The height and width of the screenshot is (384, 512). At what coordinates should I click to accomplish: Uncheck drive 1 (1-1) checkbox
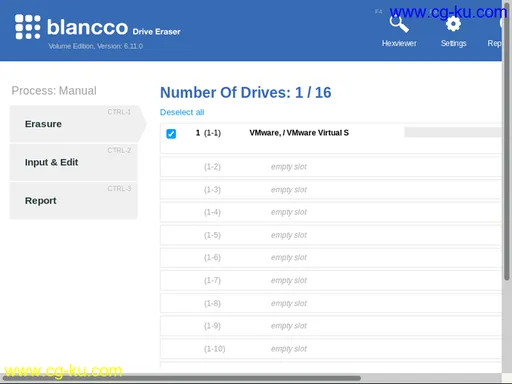click(171, 134)
